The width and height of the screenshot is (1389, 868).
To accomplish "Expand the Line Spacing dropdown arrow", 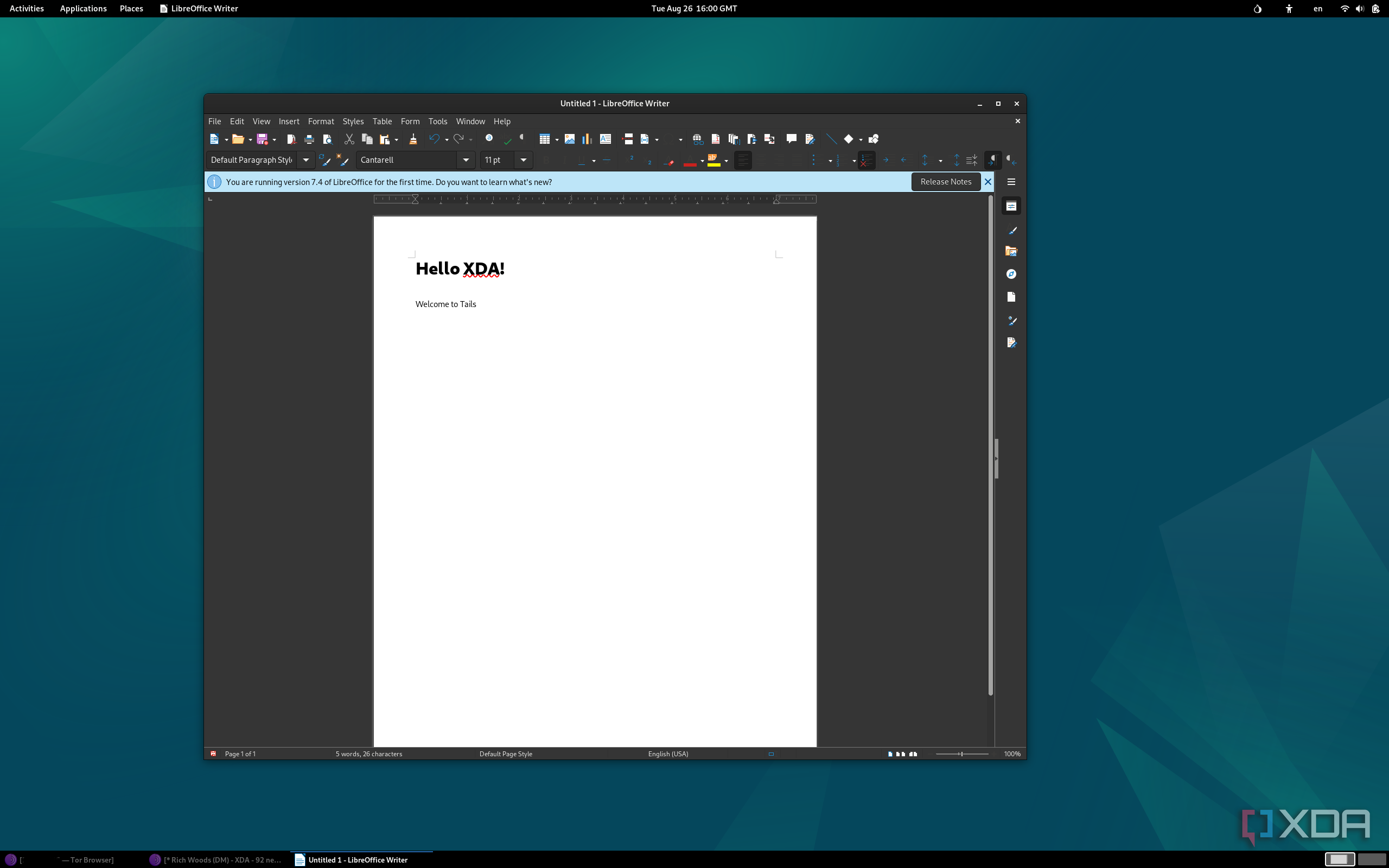I will click(940, 161).
